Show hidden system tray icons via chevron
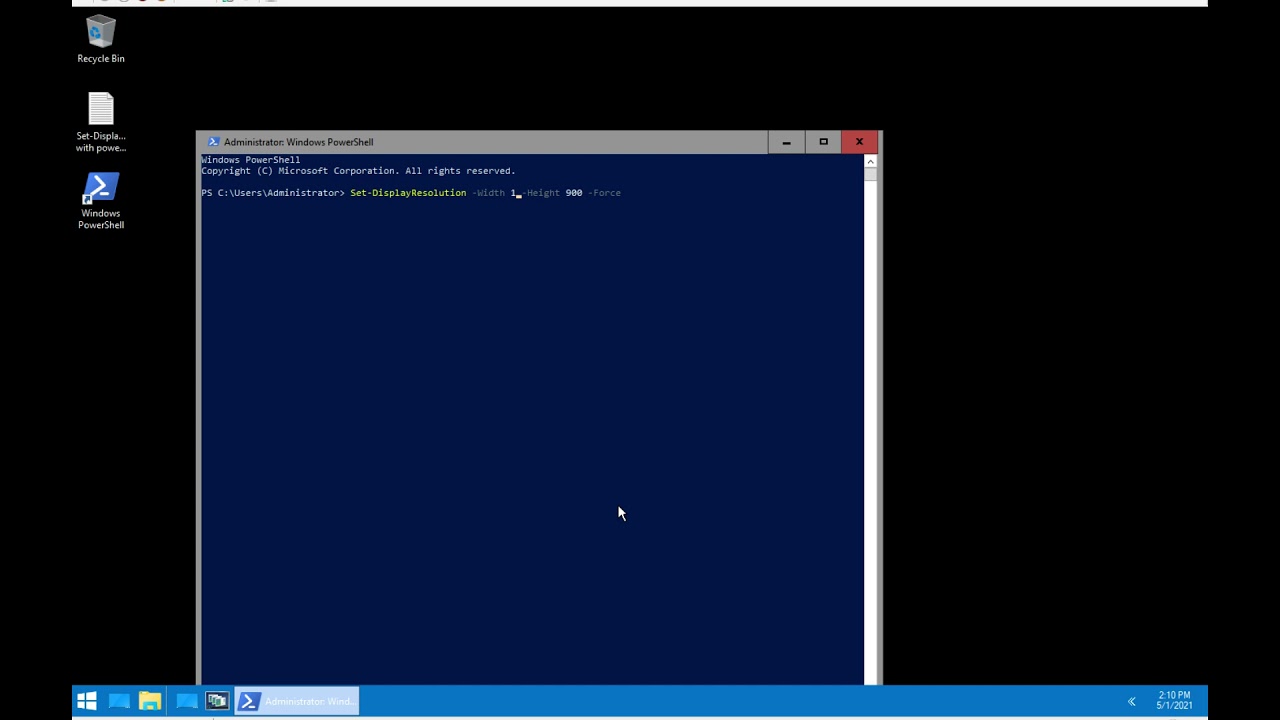Screen dimensions: 1280x720 (1132, 701)
